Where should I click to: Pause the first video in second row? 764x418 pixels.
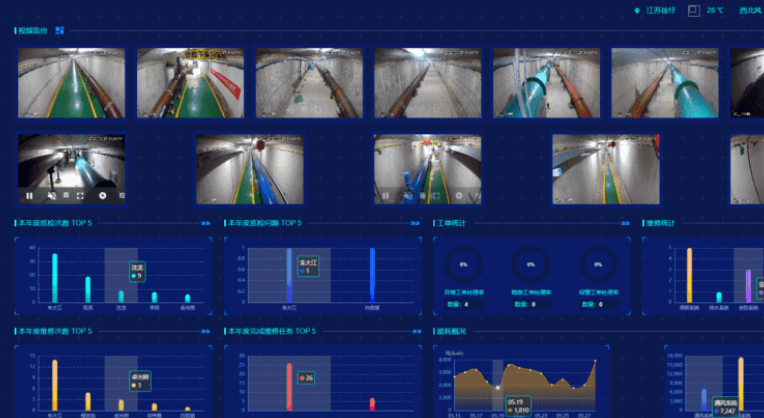(x=30, y=196)
